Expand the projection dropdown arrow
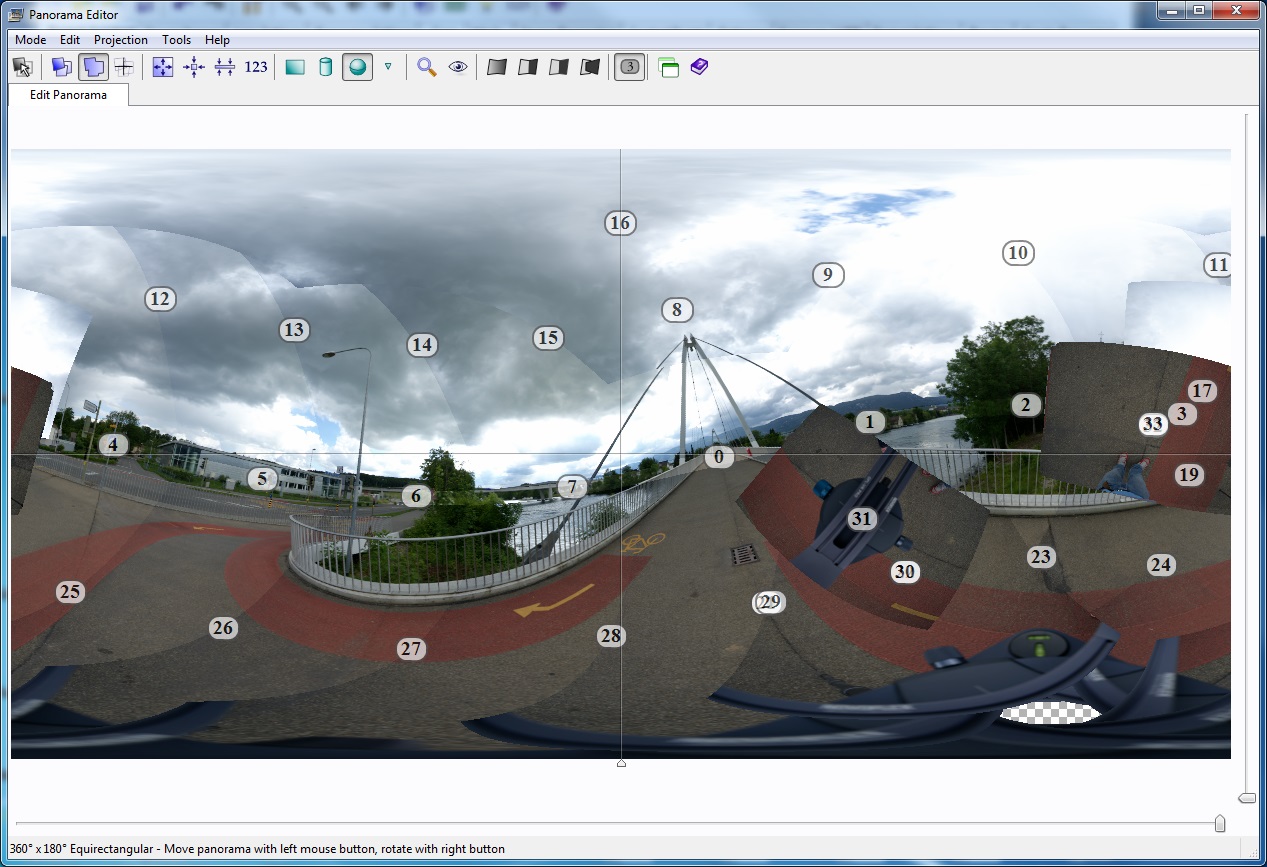 tap(388, 67)
